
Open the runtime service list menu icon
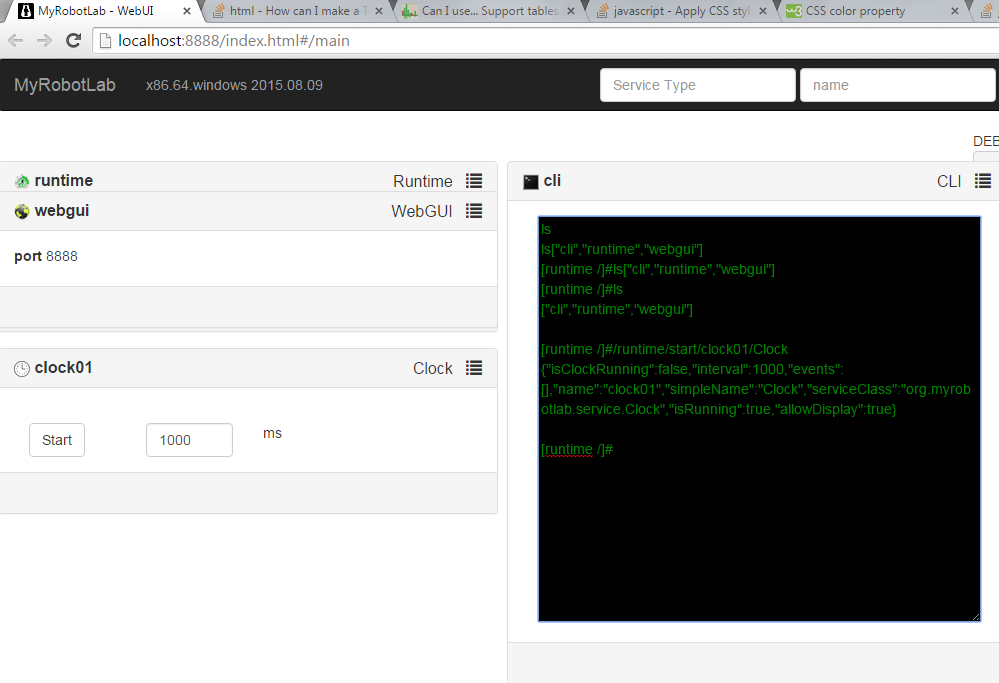click(473, 181)
